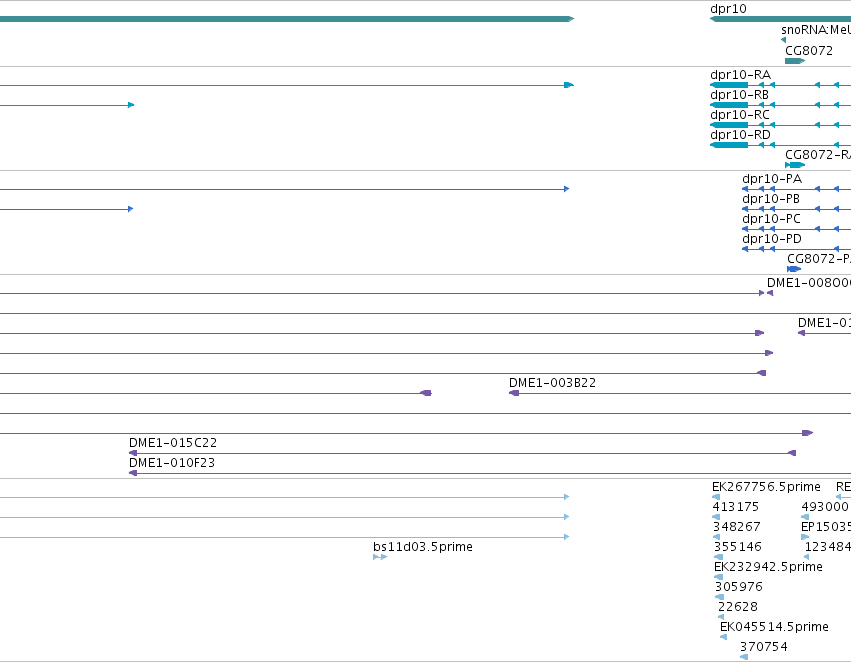Image resolution: width=851 pixels, height=662 pixels.
Task: Open the EK267756.5prime EST
Action: (x=716, y=497)
